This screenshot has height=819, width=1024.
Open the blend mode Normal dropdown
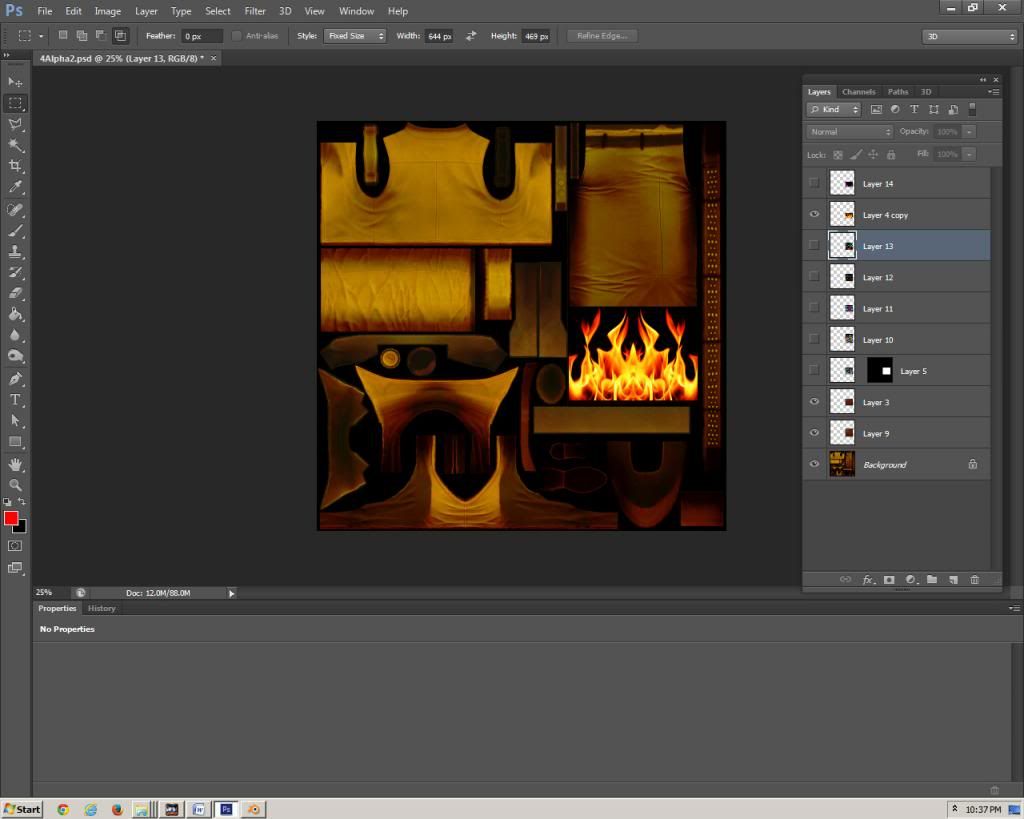coord(850,132)
